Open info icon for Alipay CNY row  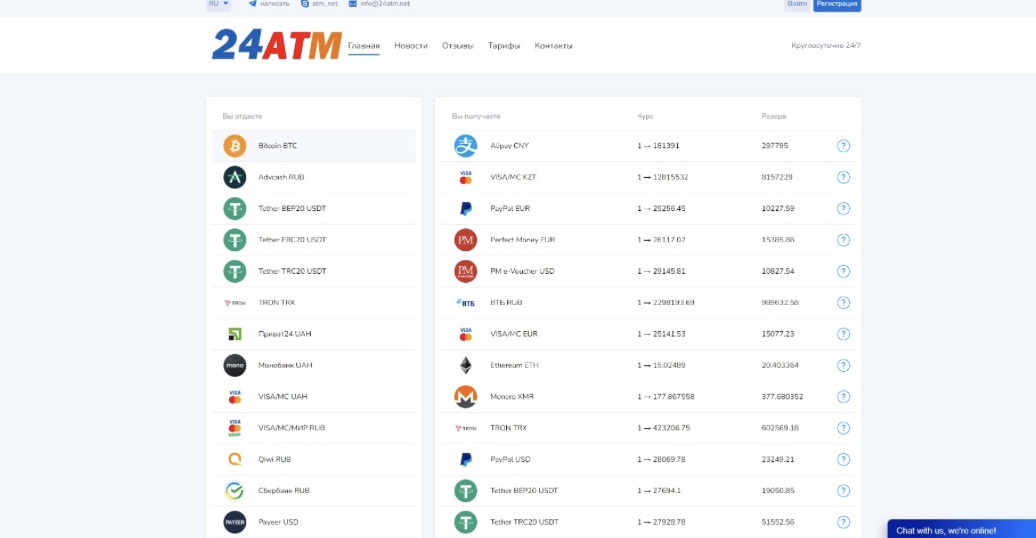(x=843, y=146)
